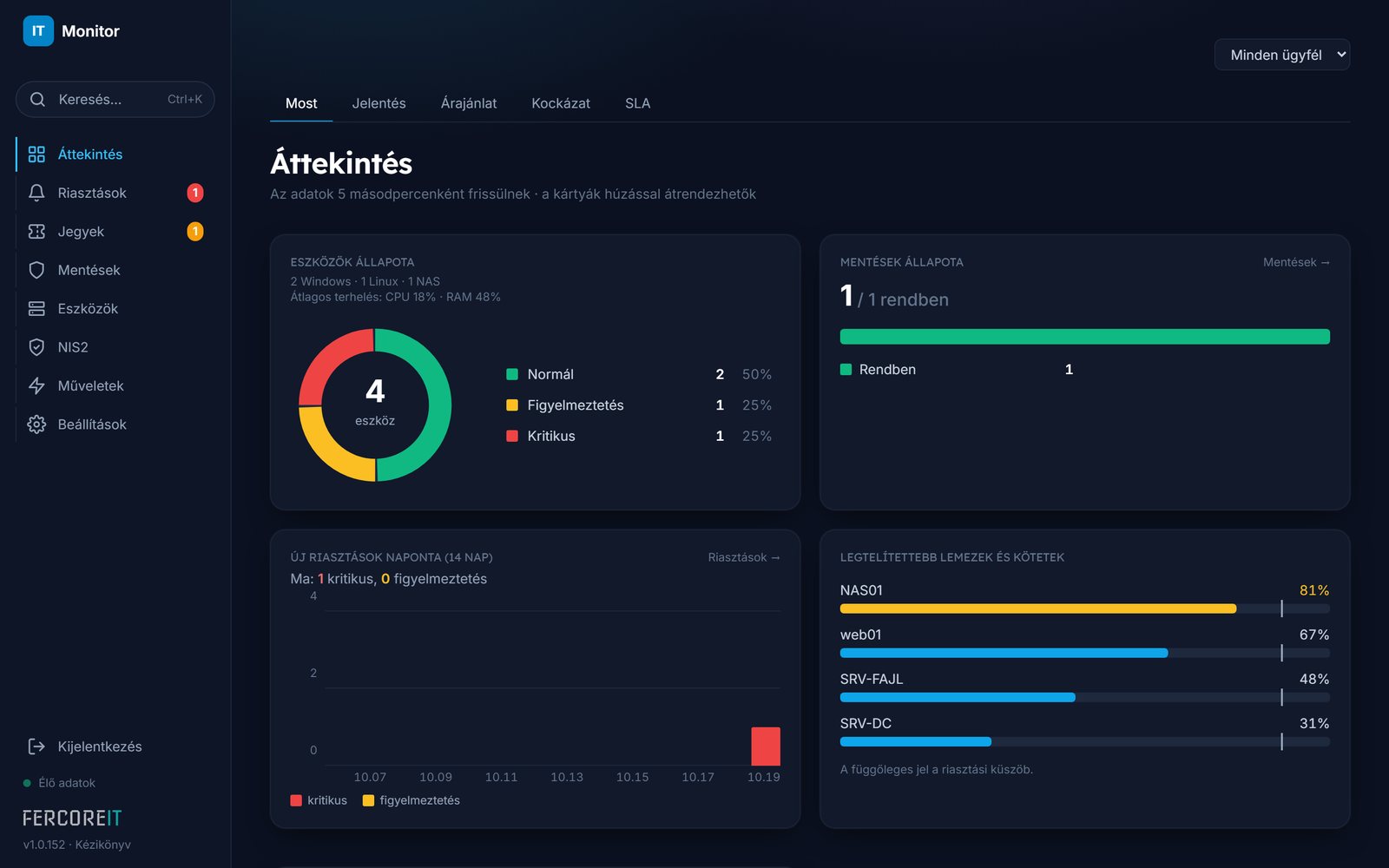The width and height of the screenshot is (1389, 868).
Task: Click the Kijelentkezés logout icon
Action: coord(36,746)
